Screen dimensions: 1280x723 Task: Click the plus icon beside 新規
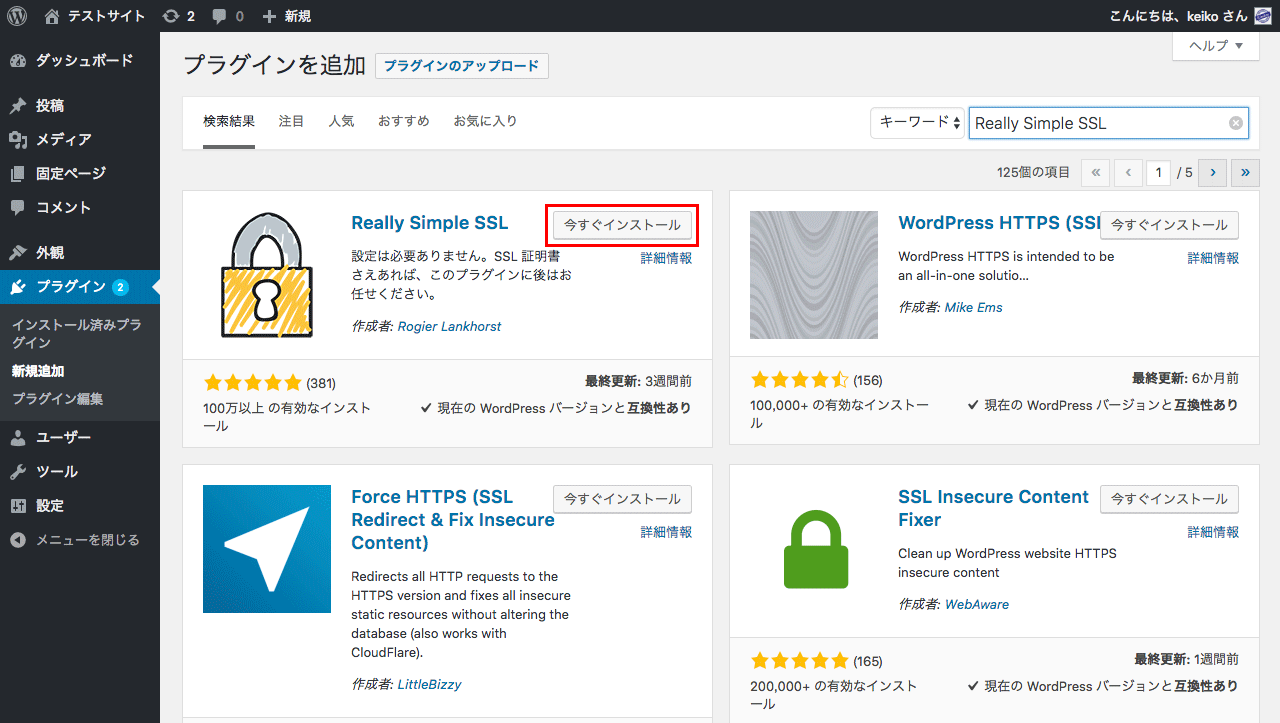(x=269, y=16)
